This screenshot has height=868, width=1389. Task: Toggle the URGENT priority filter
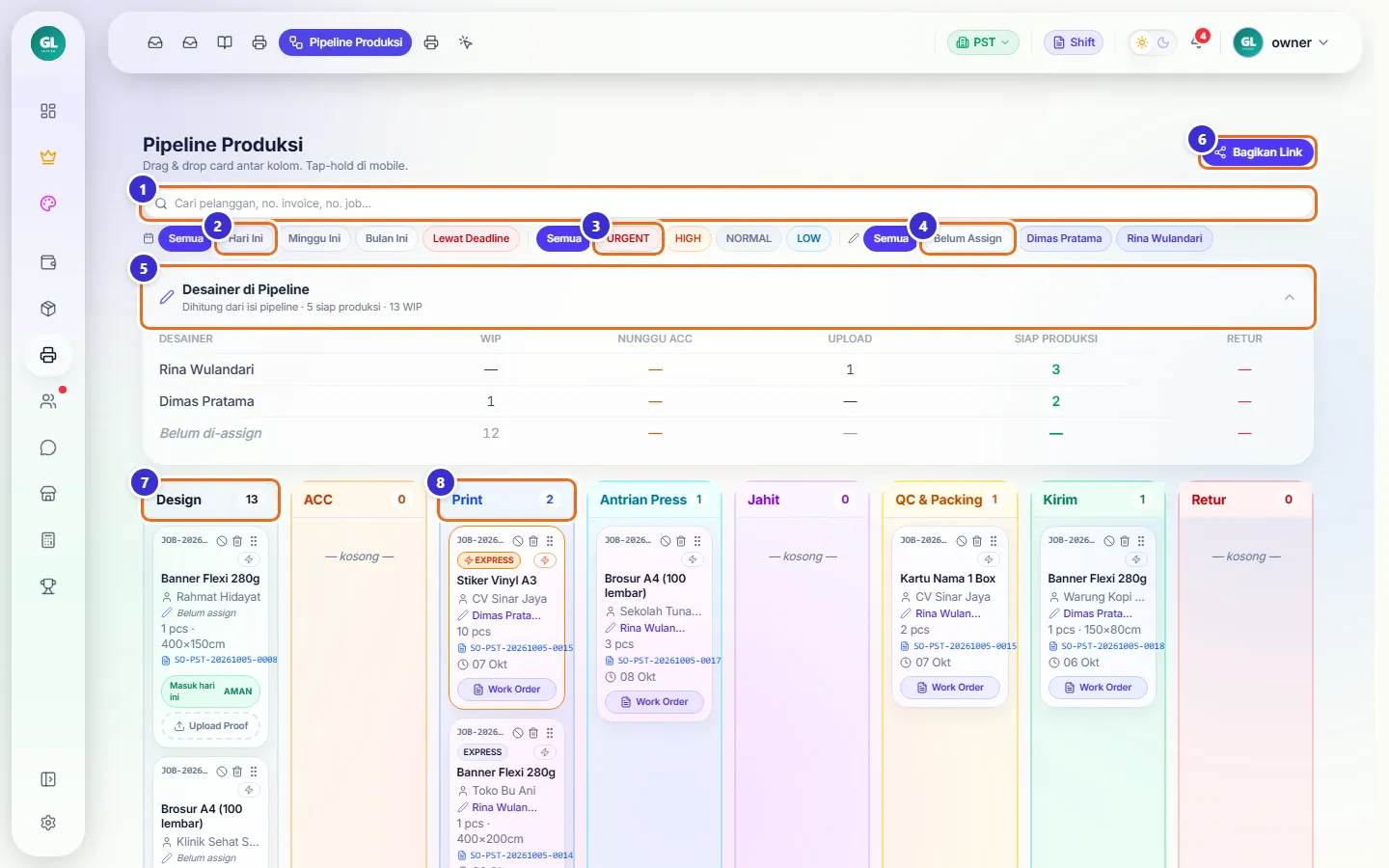point(629,238)
